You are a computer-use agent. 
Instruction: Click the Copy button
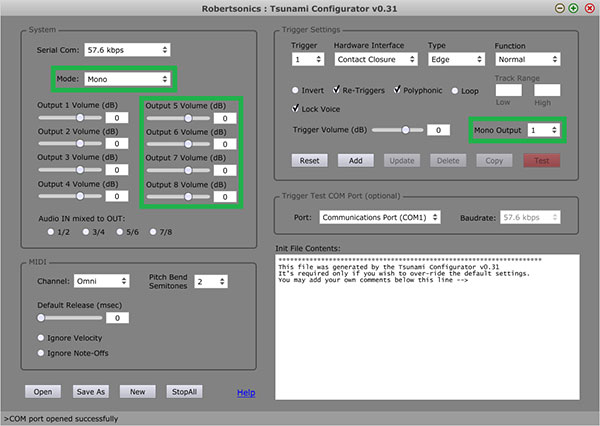(x=494, y=161)
